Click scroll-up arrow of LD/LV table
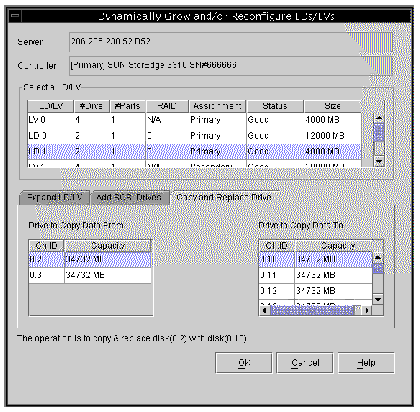420x412 pixels. click(x=379, y=118)
